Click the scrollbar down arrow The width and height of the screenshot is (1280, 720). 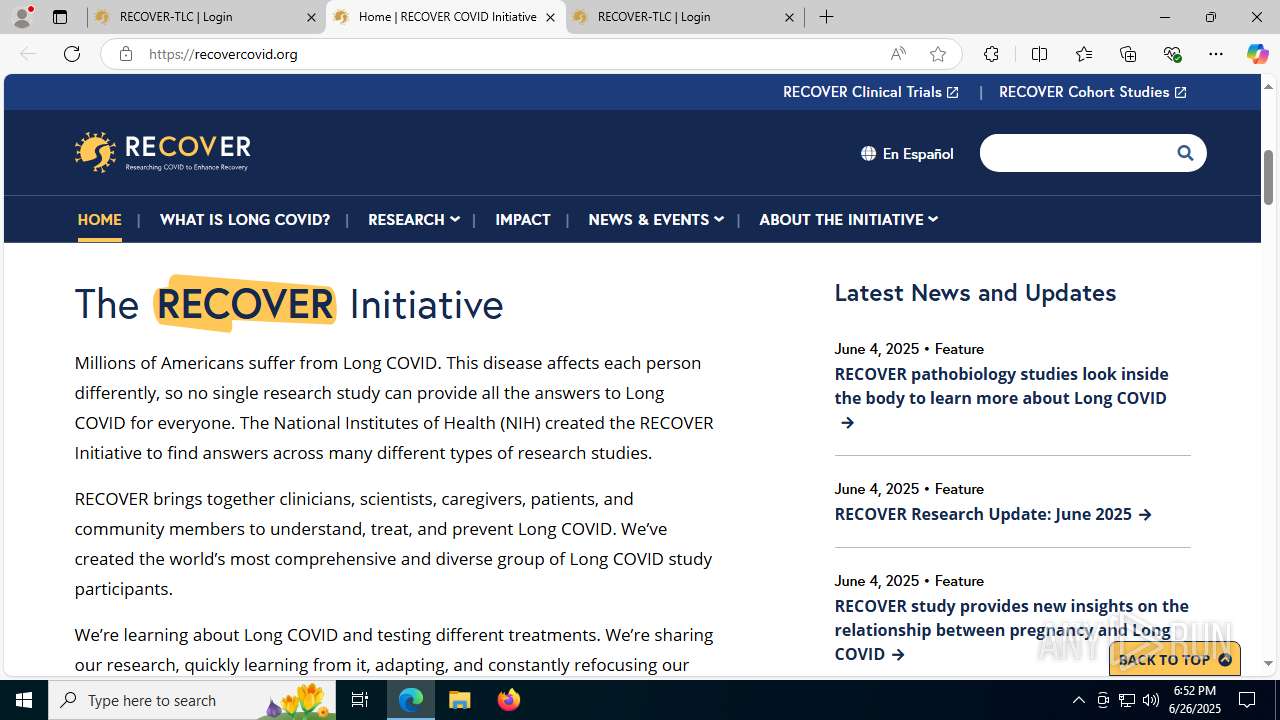pos(1269,663)
